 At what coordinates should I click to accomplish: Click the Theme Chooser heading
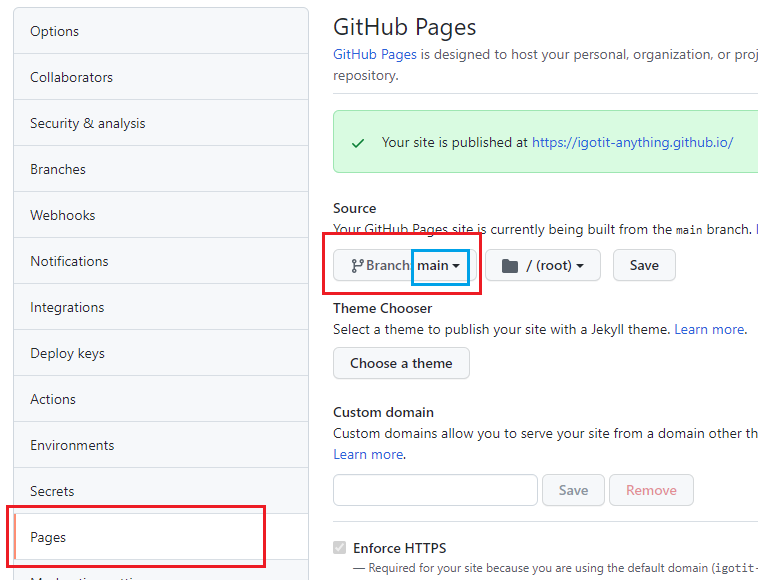382,308
